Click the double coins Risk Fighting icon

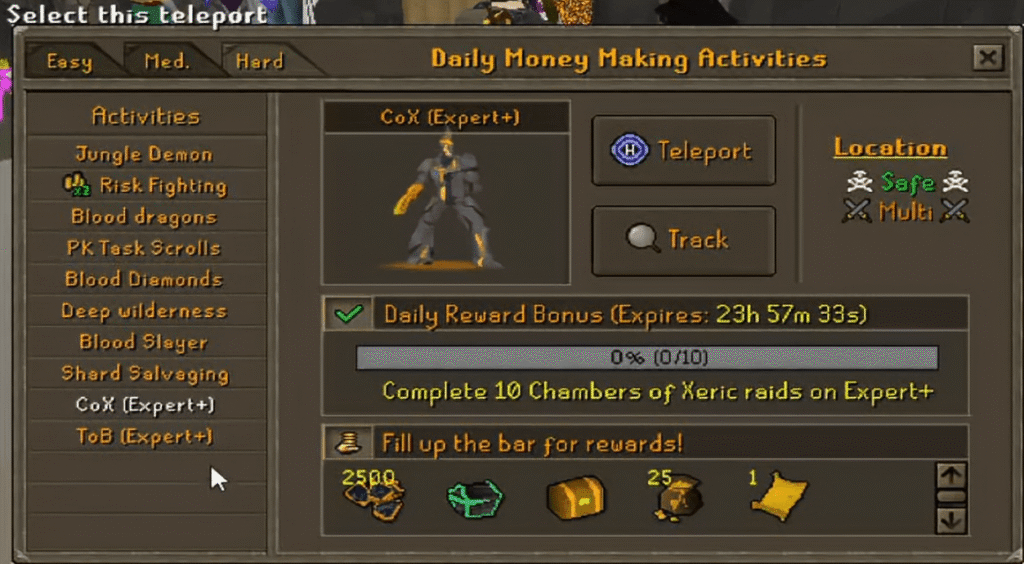pyautogui.click(x=76, y=185)
